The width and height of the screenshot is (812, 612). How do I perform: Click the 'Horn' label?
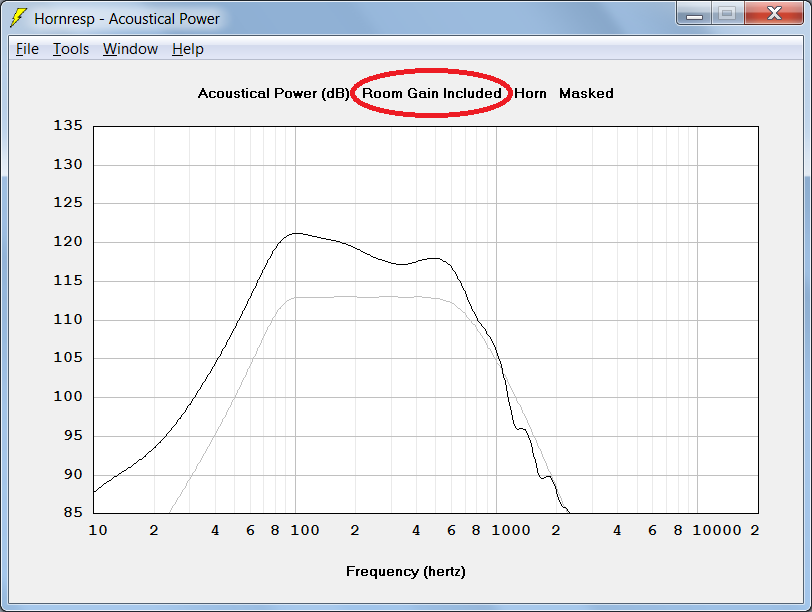pos(530,93)
